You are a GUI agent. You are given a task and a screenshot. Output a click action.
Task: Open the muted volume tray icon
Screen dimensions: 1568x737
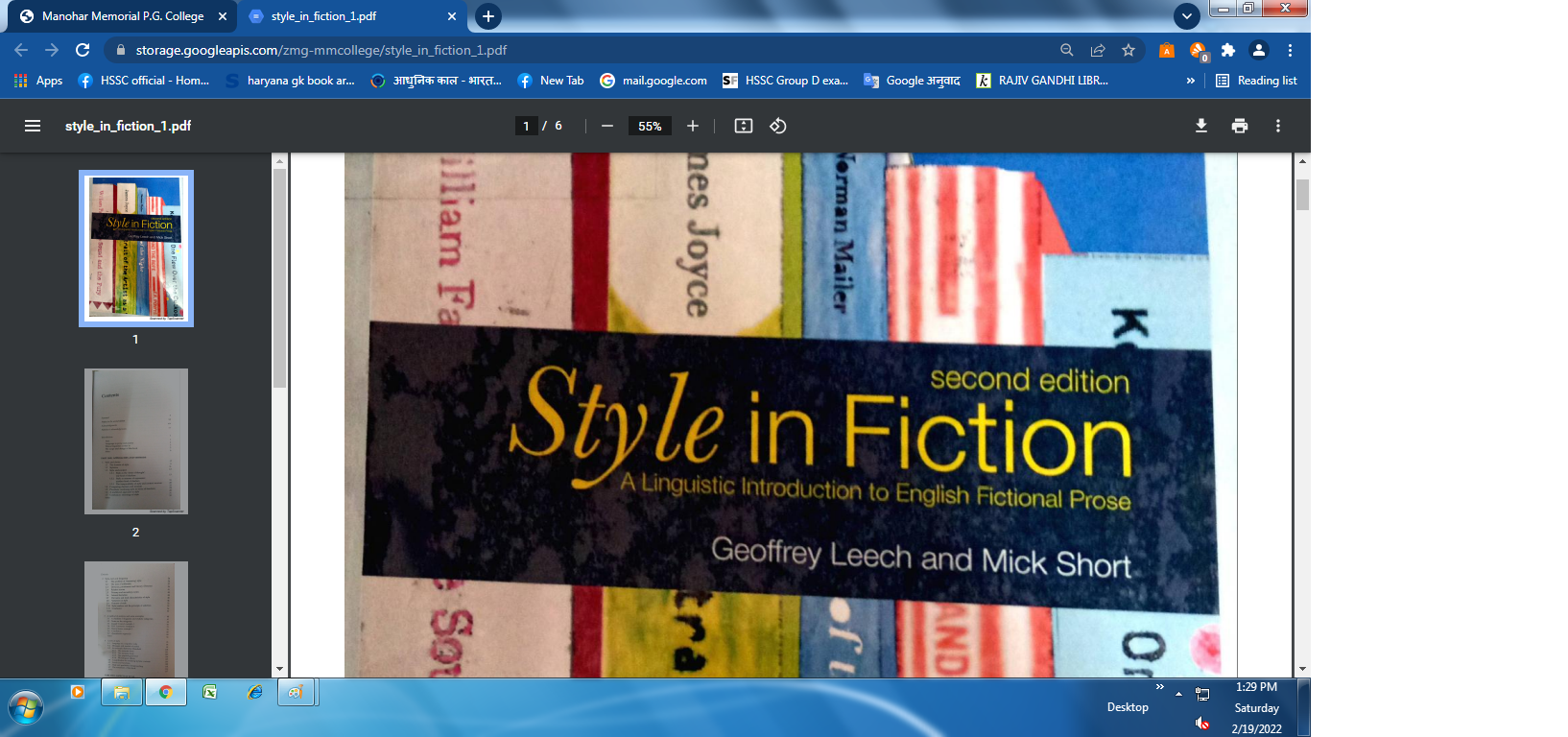tap(1202, 723)
